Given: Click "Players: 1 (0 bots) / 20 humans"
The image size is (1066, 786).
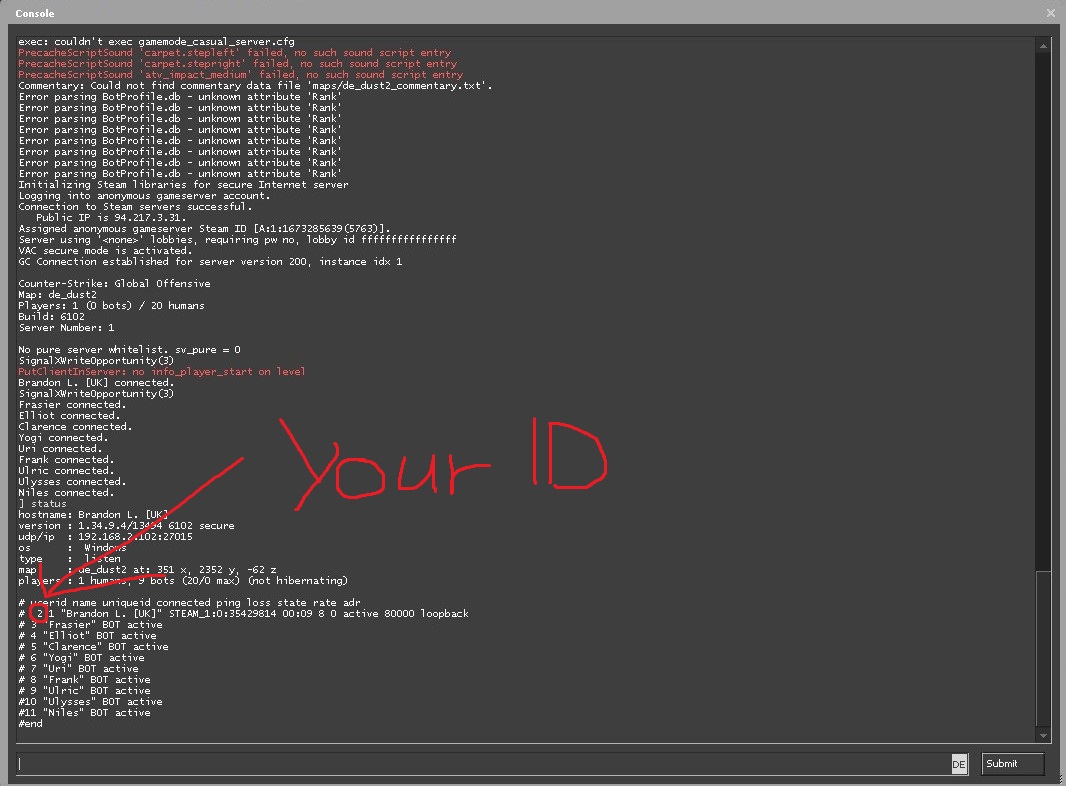Looking at the screenshot, I should 111,305.
